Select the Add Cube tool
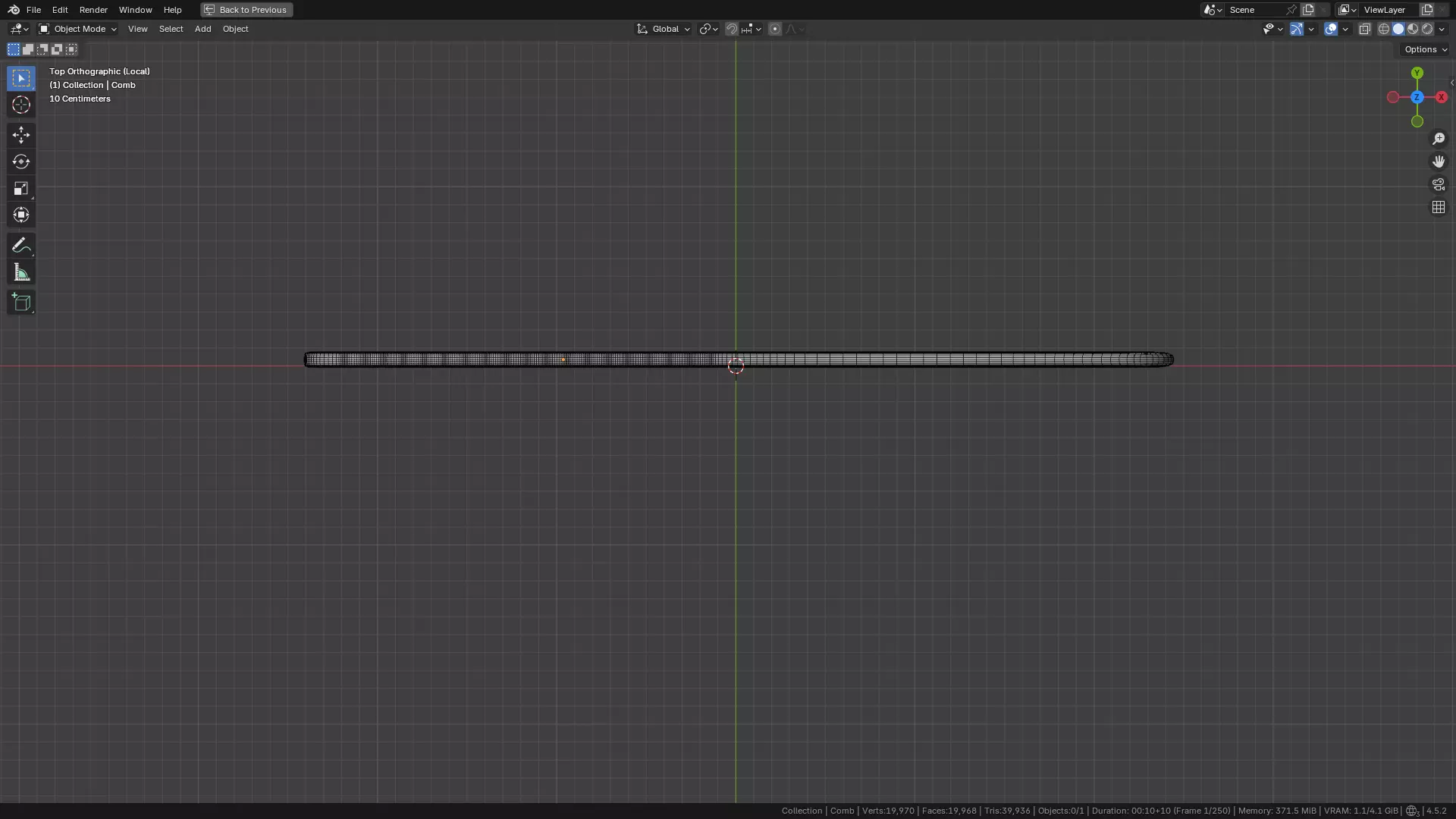 pos(20,303)
